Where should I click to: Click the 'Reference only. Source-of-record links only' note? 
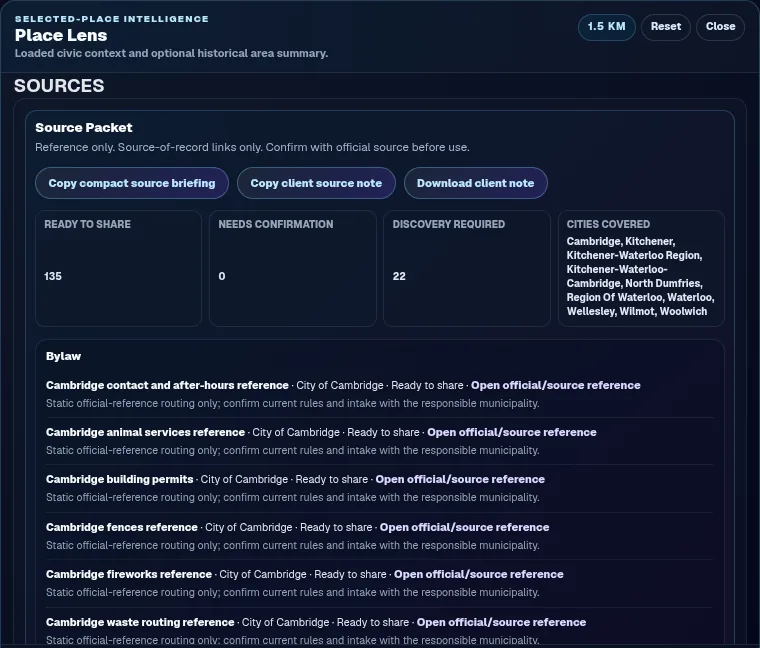click(x=252, y=147)
